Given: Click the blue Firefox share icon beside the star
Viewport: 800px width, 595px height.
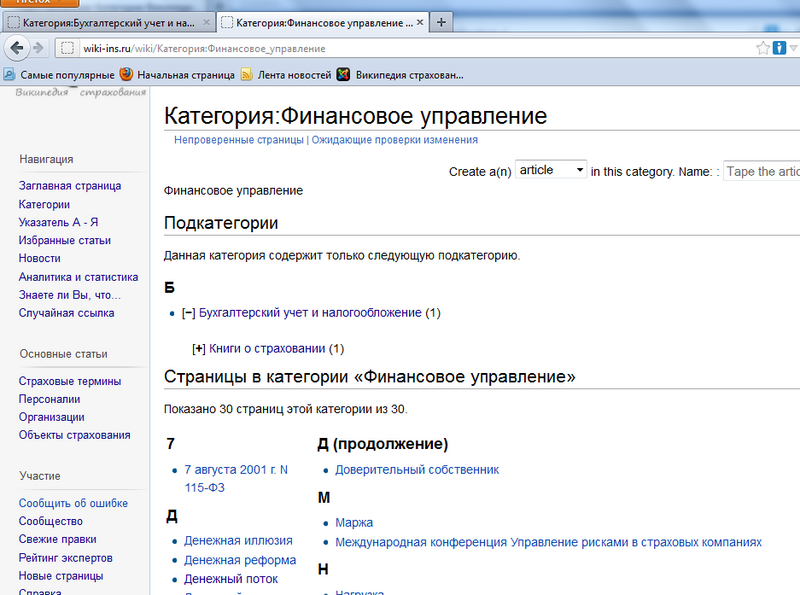Looking at the screenshot, I should [778, 46].
